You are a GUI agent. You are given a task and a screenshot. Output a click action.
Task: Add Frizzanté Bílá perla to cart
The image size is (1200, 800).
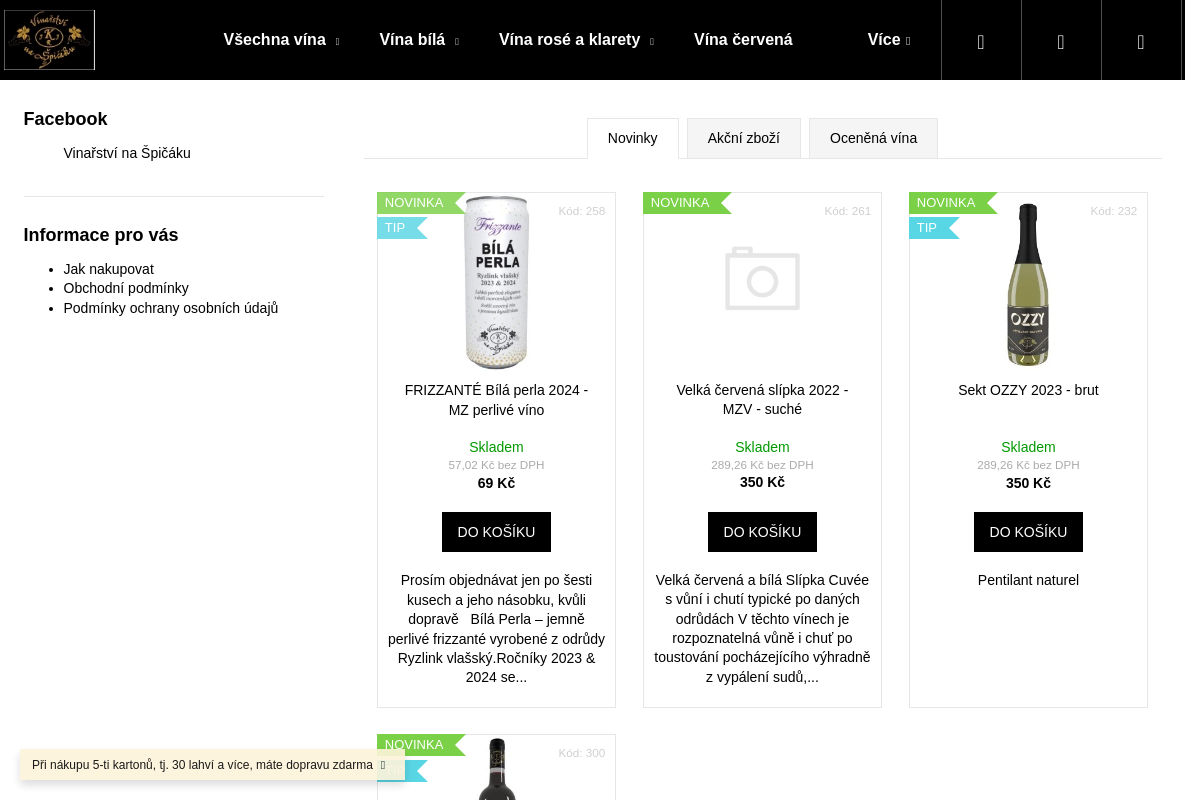(496, 532)
